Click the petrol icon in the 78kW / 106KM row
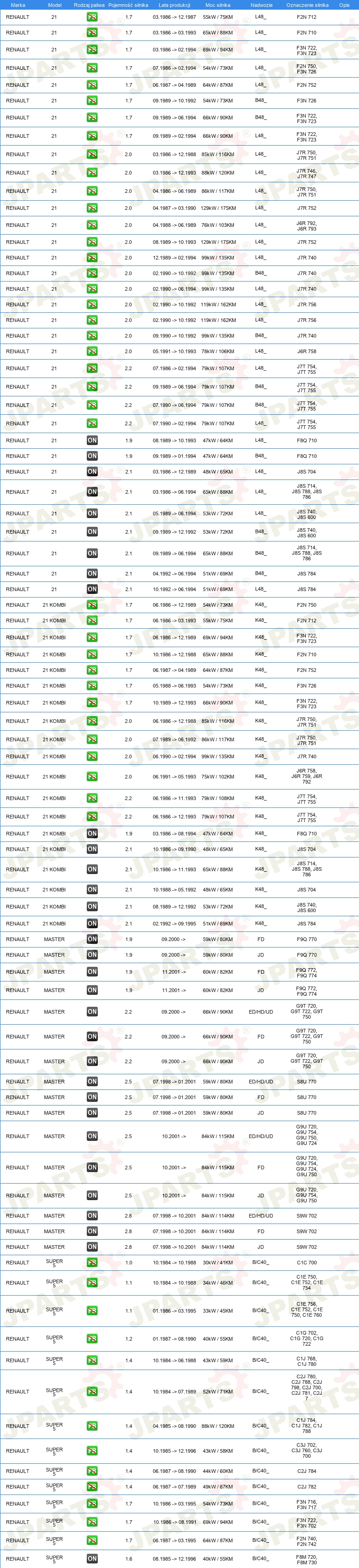 (92, 351)
